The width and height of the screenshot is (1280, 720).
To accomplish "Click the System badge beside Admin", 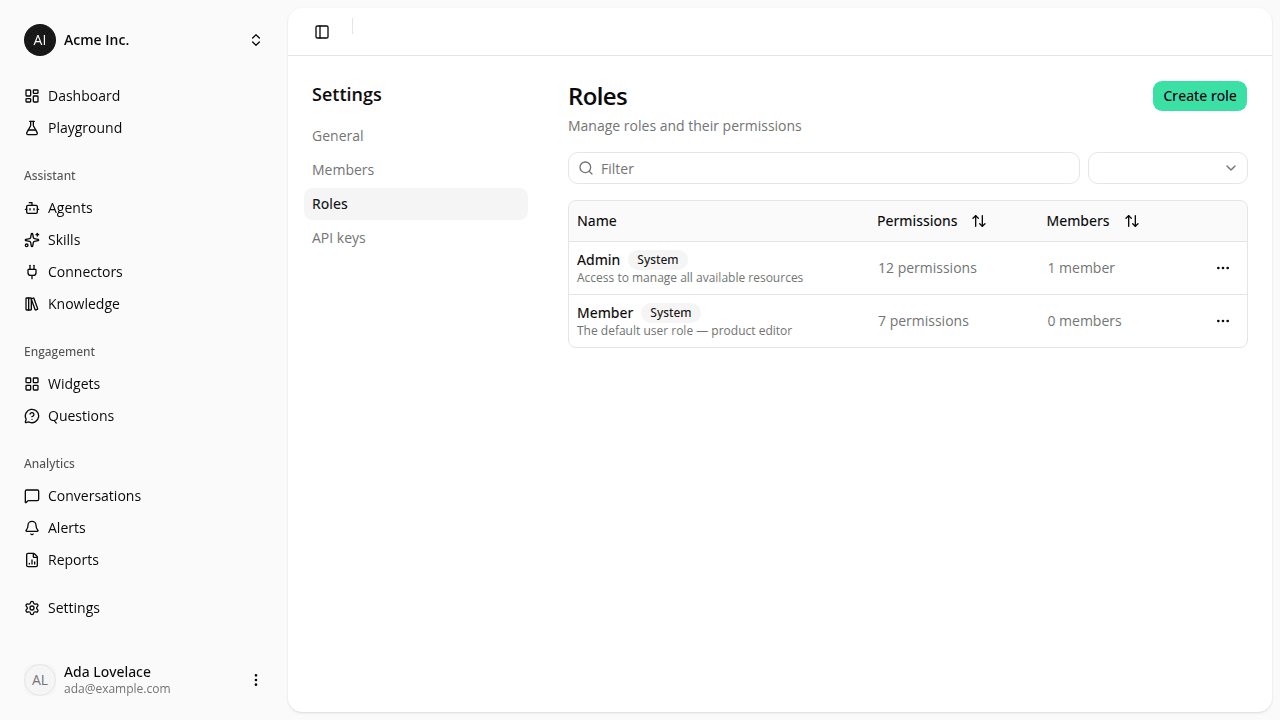I will coord(658,260).
